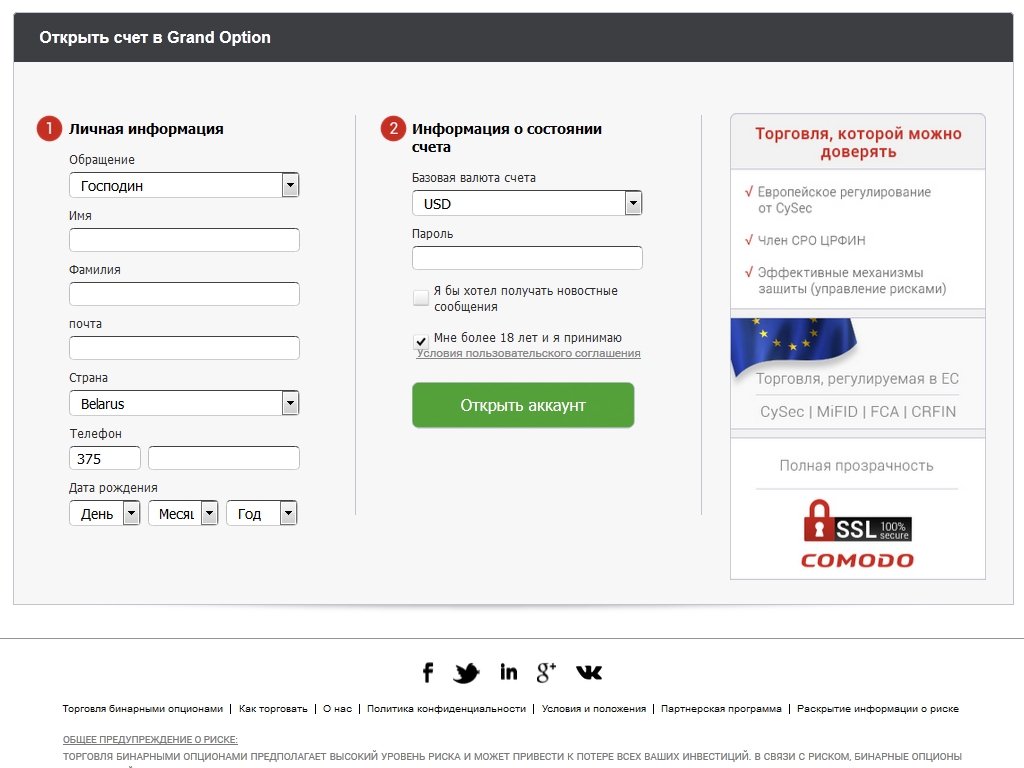This screenshot has width=1024, height=768.
Task: Focus the Пароль password field
Action: pyautogui.click(x=527, y=258)
